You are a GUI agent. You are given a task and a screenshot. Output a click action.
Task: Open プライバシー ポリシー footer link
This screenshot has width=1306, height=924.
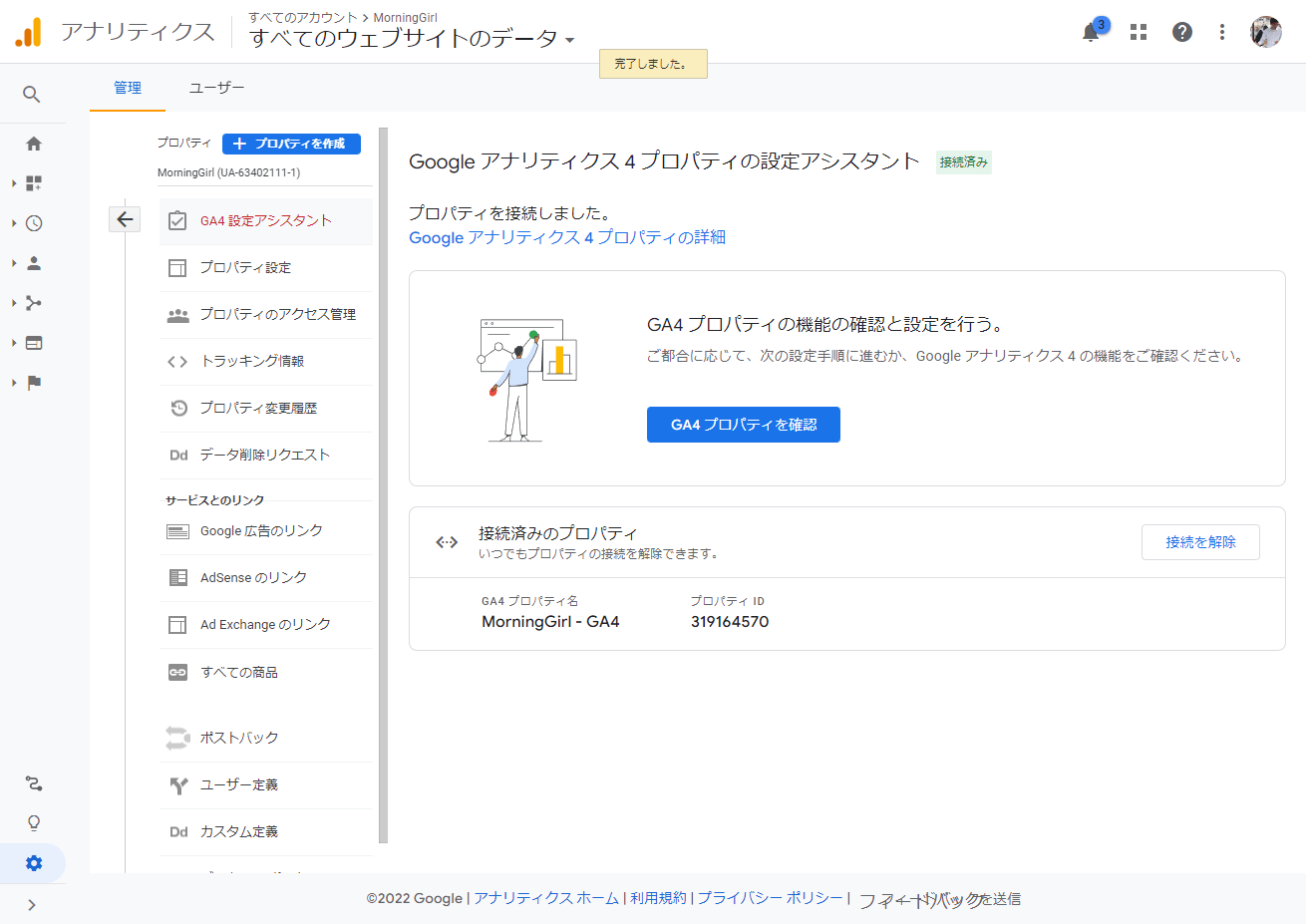(x=770, y=898)
